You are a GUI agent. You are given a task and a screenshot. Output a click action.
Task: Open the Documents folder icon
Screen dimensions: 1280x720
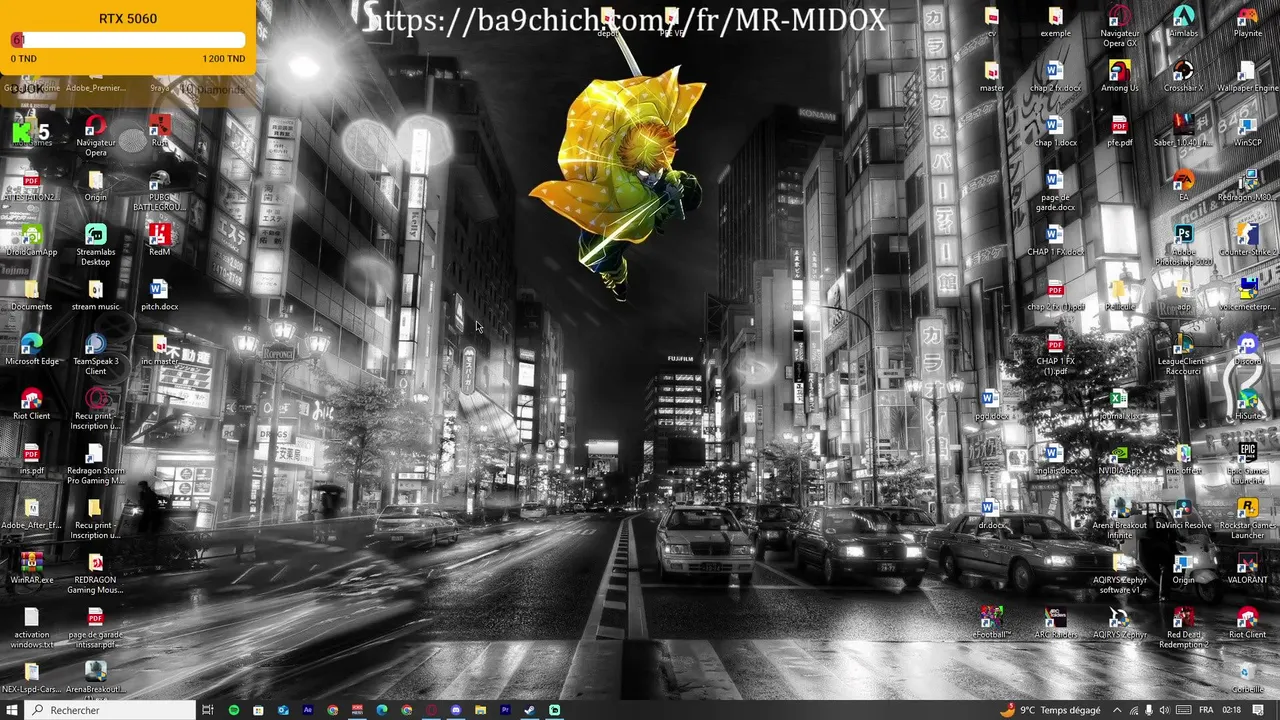(x=31, y=295)
